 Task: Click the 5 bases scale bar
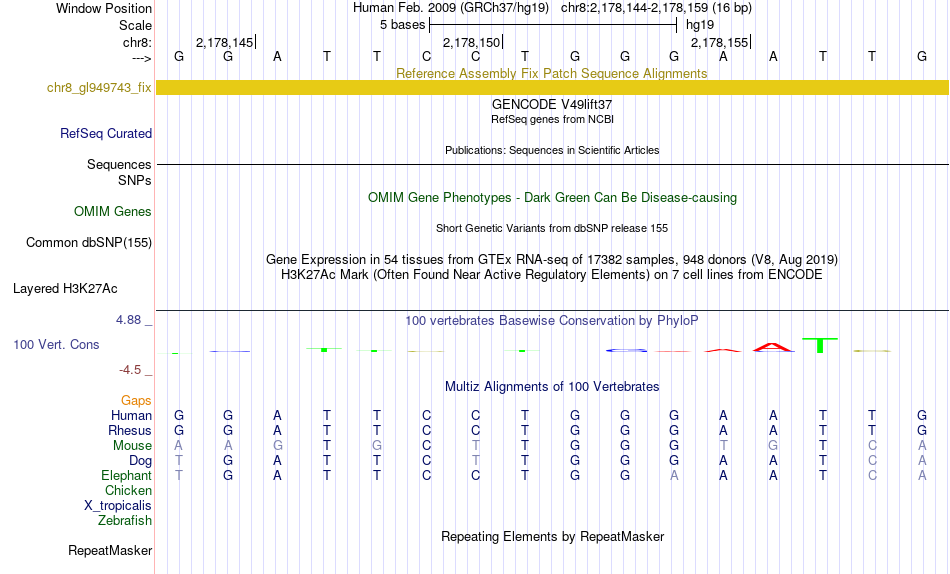coord(553,25)
